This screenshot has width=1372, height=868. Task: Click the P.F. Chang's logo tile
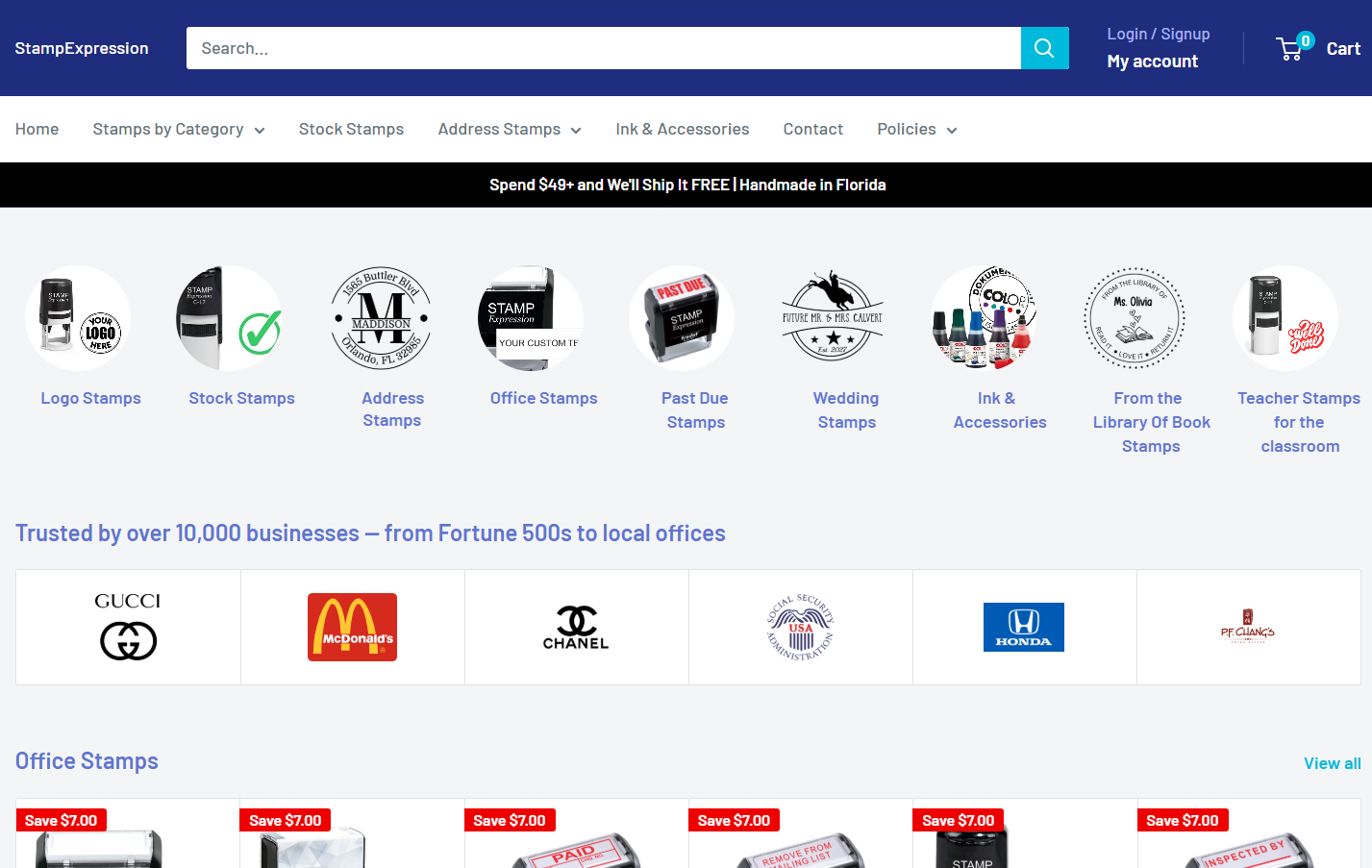coord(1248,627)
